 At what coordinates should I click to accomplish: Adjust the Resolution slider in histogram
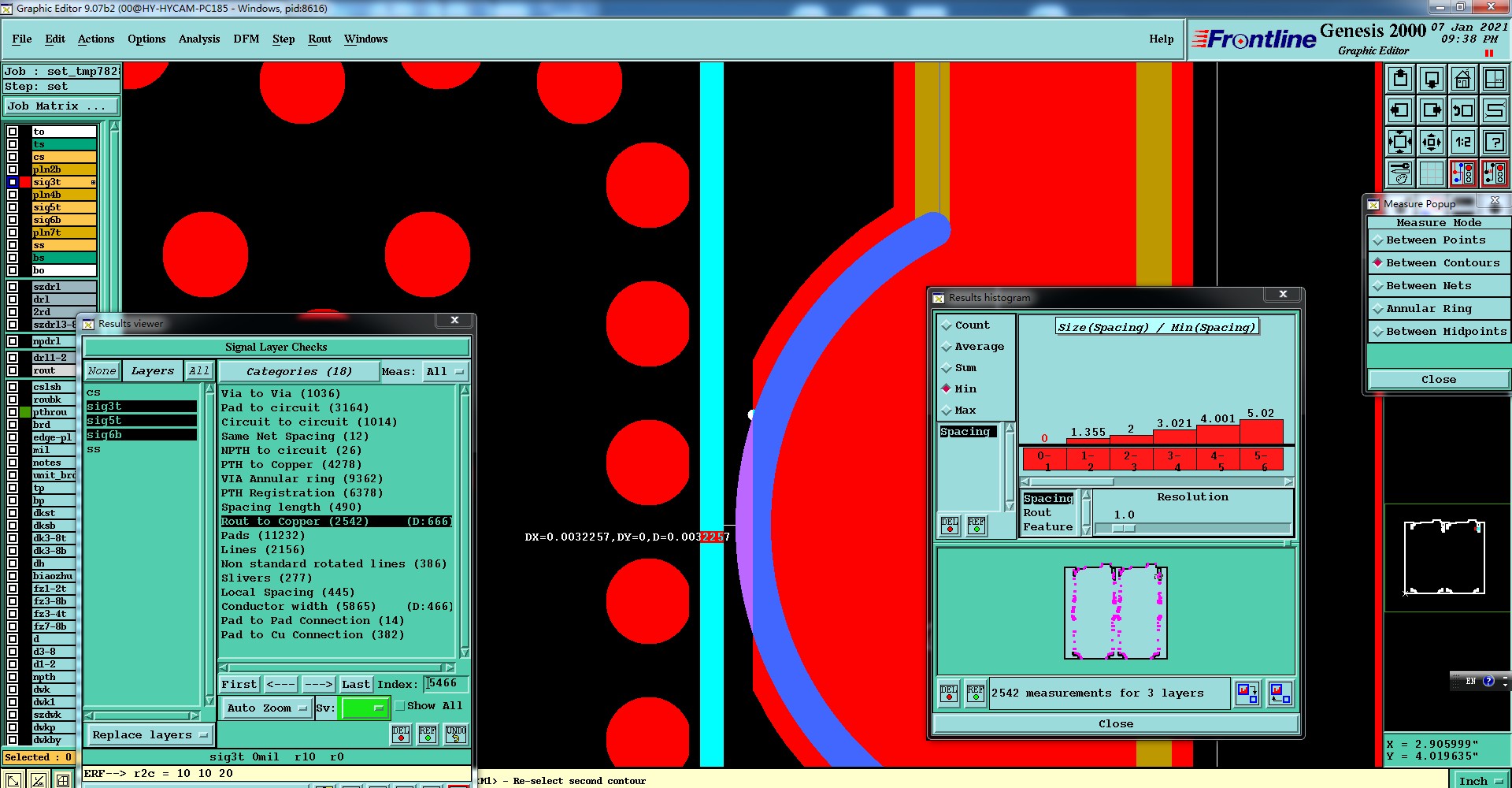(x=1122, y=529)
